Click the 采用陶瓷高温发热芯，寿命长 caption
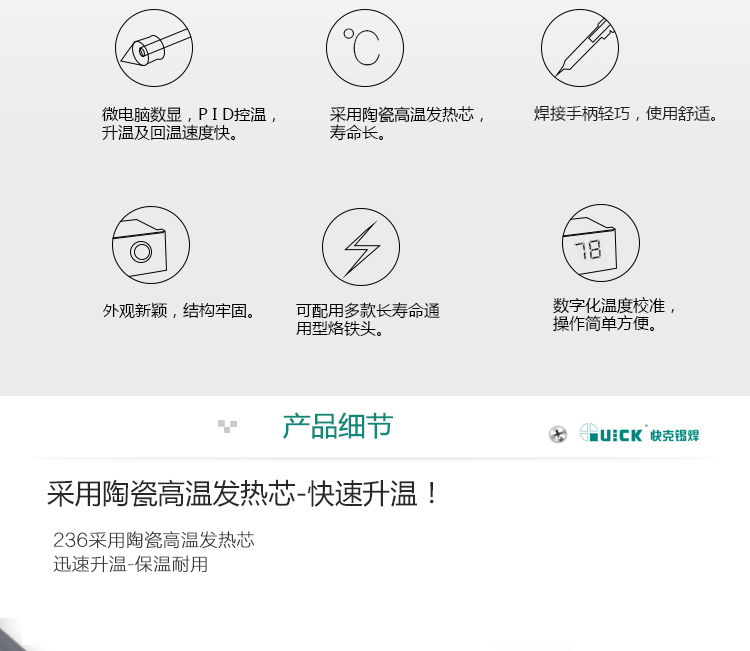This screenshot has height=651, width=750. tap(407, 123)
